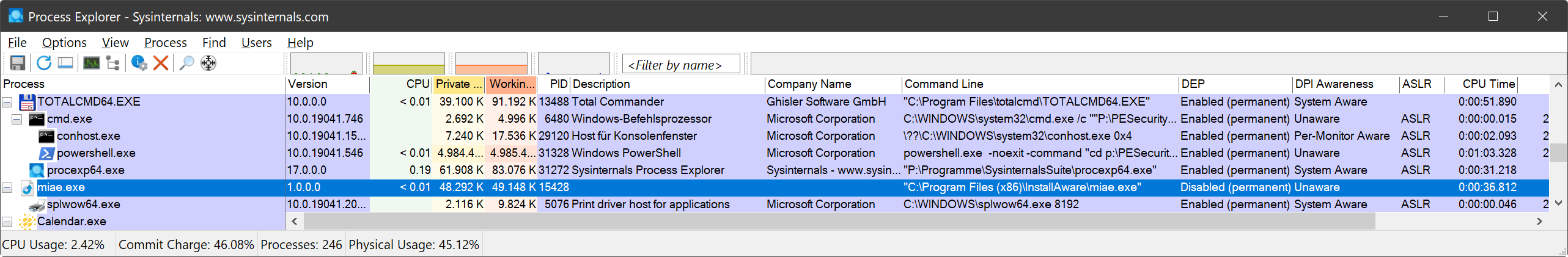Open the System Information graph icon

92,63
